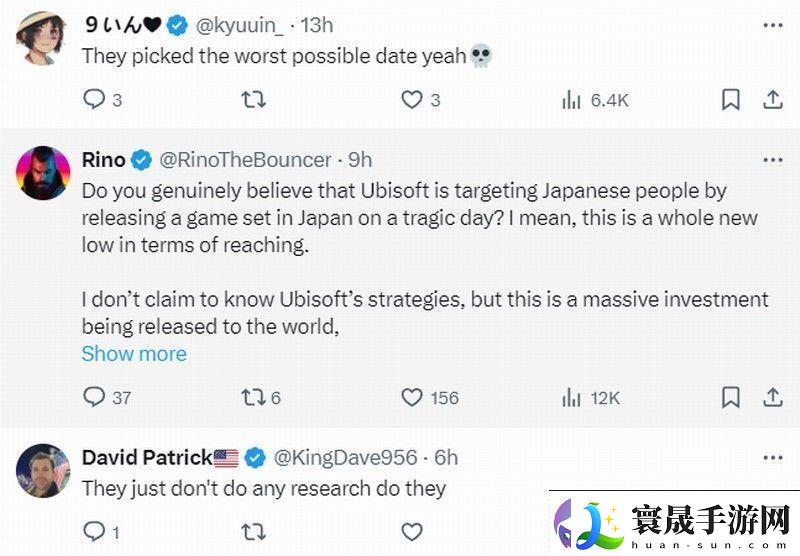Reply to David Patrick's tweet

tap(93, 530)
